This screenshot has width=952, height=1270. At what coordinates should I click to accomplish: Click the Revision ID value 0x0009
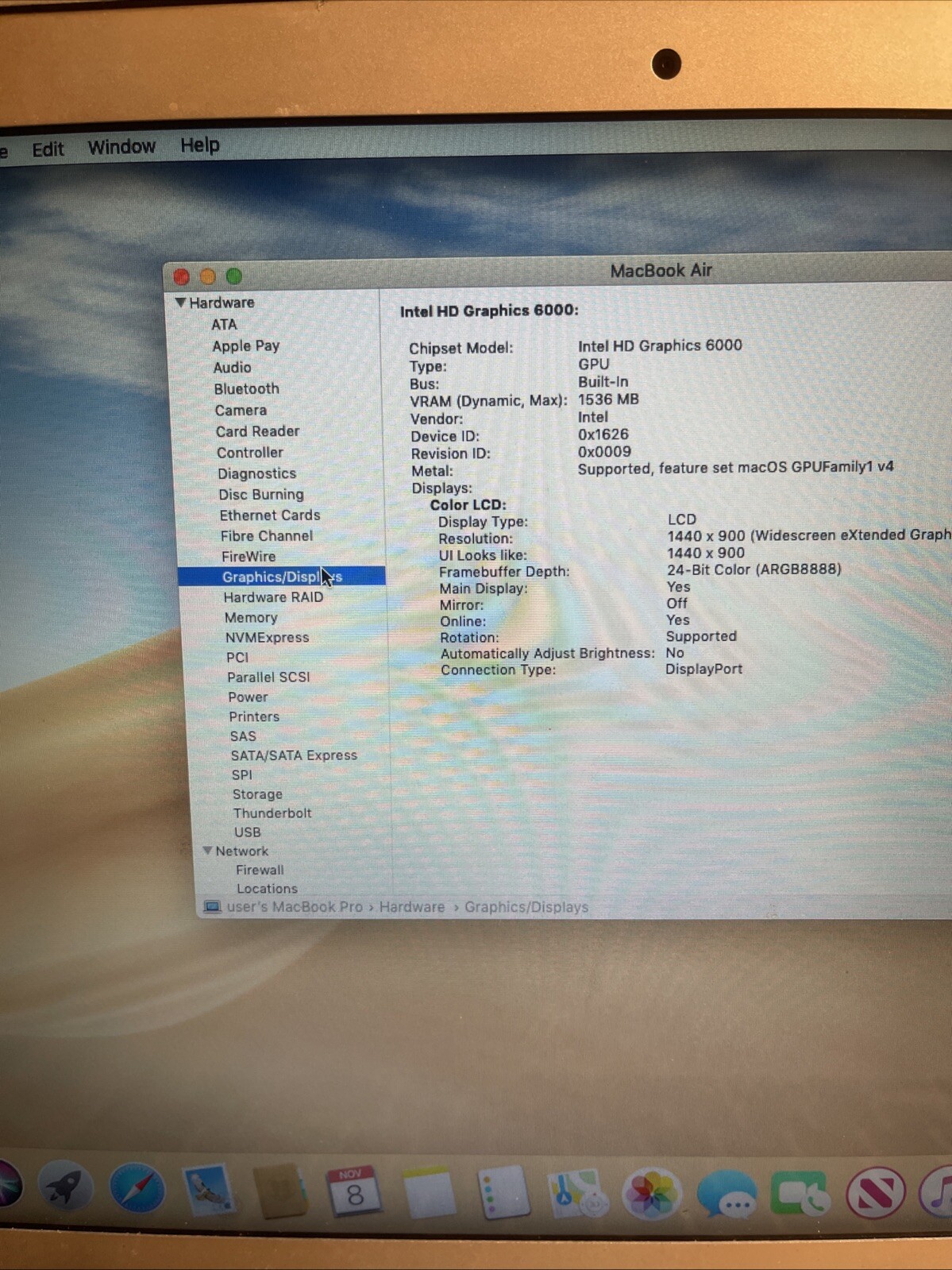(x=604, y=452)
